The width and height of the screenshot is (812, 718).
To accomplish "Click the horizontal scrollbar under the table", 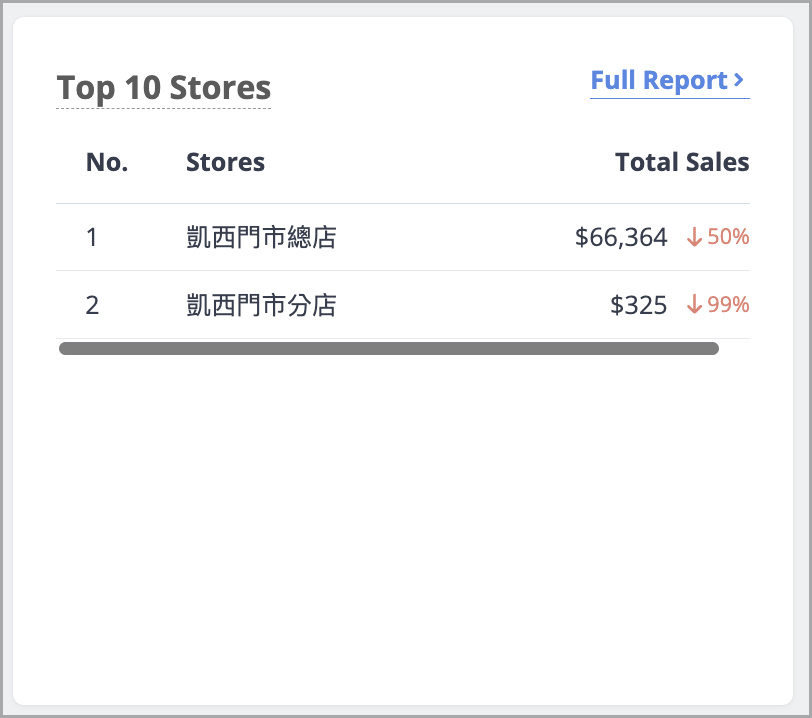I will pos(388,349).
